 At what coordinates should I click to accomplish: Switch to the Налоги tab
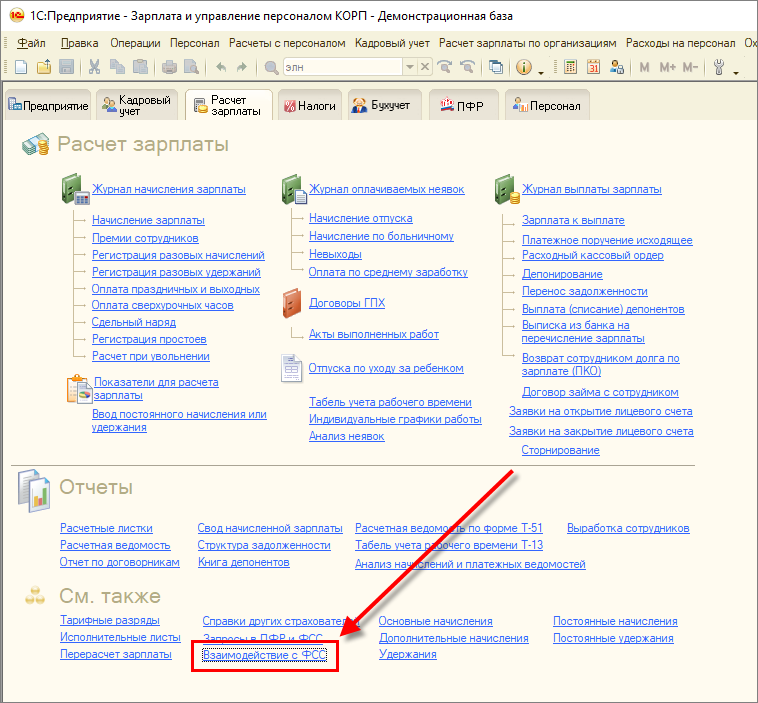pos(309,106)
